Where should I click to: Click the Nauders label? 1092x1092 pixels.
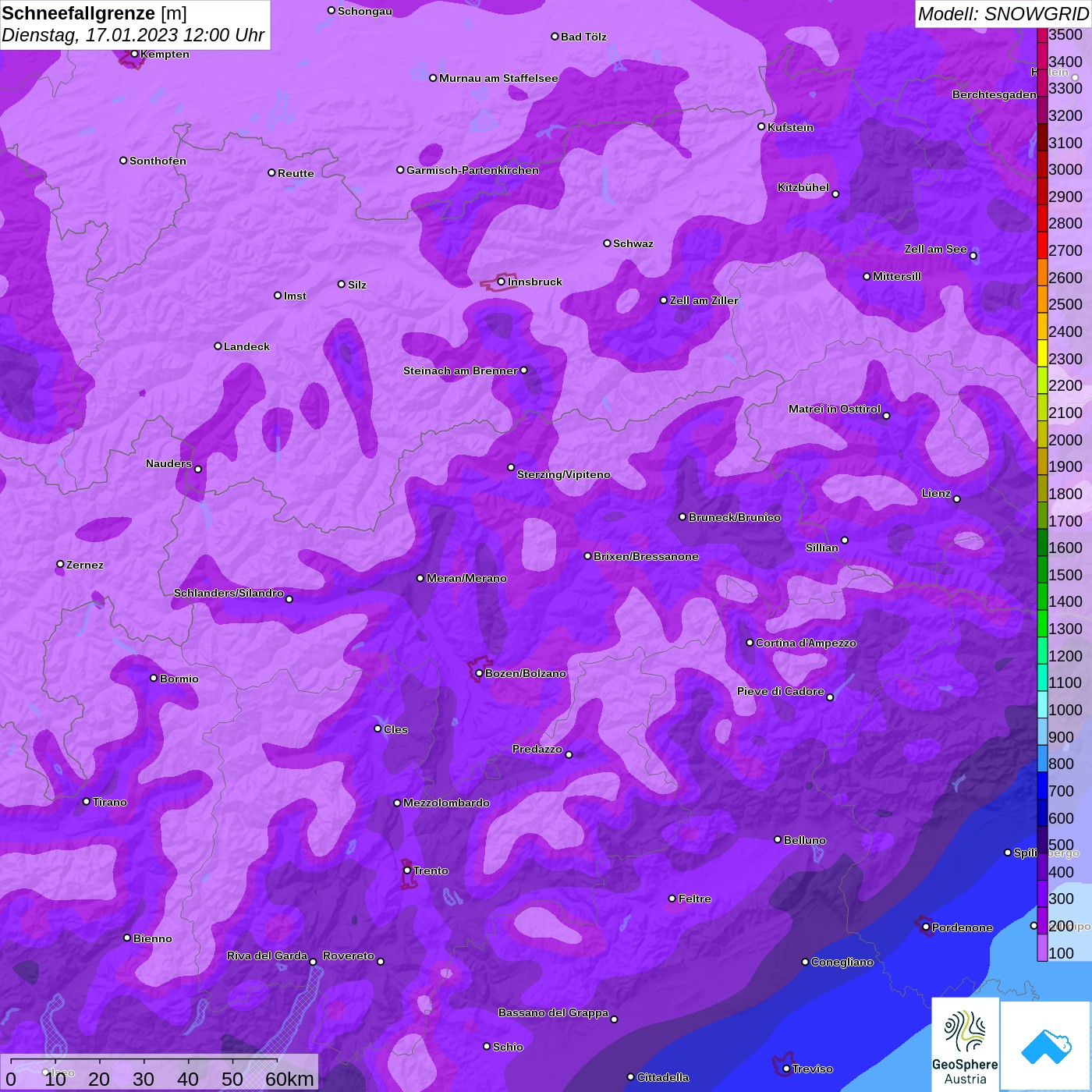(x=168, y=463)
